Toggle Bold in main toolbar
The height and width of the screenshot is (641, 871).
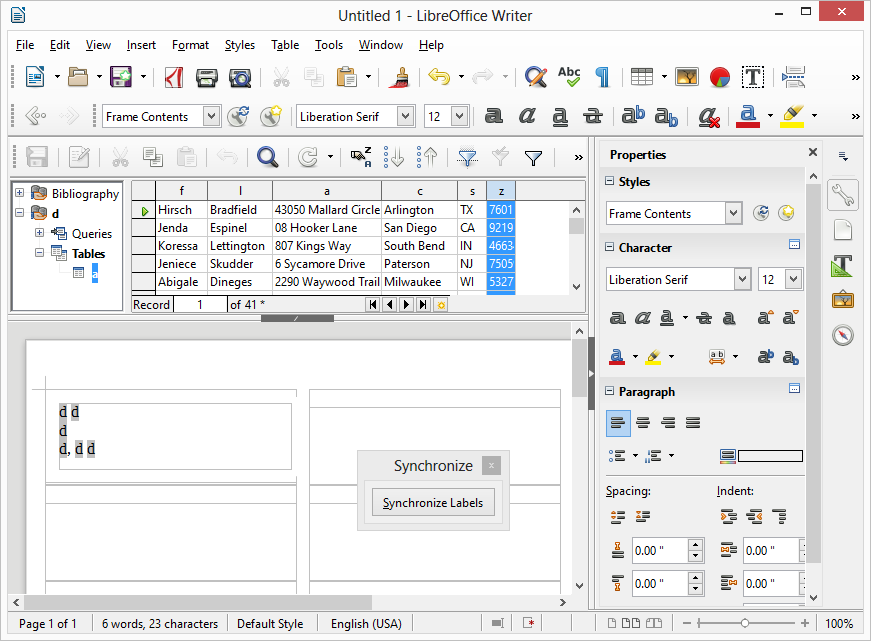493,116
